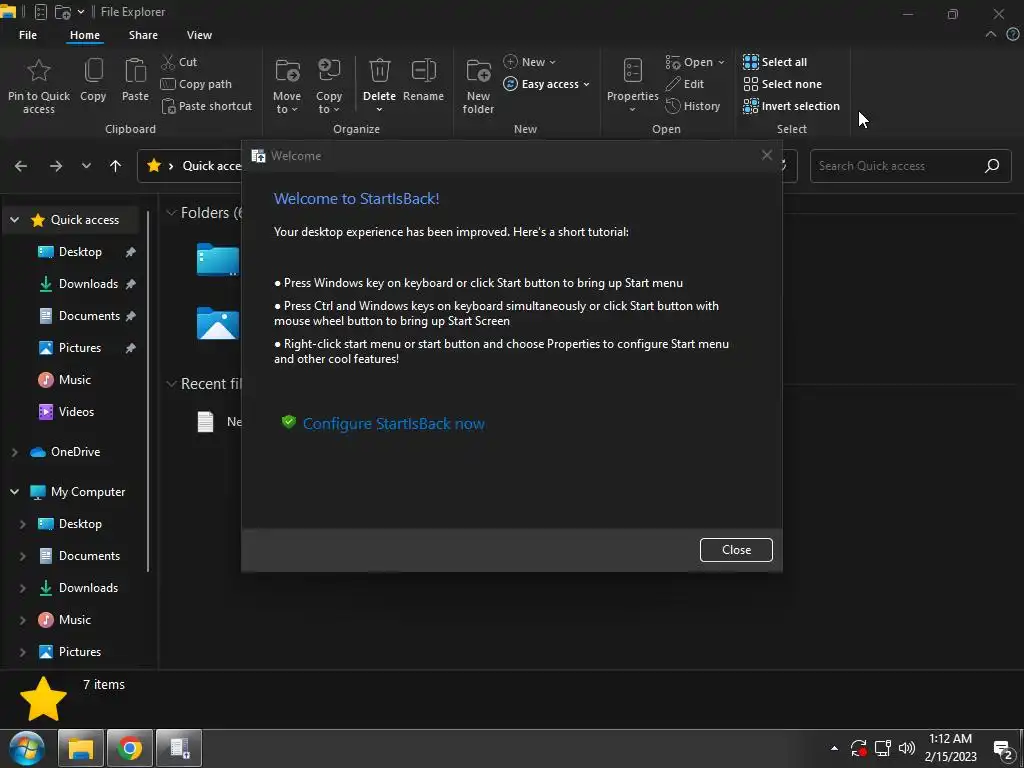Image resolution: width=1024 pixels, height=768 pixels.
Task: Open File Explorer help icon
Action: 1013,35
